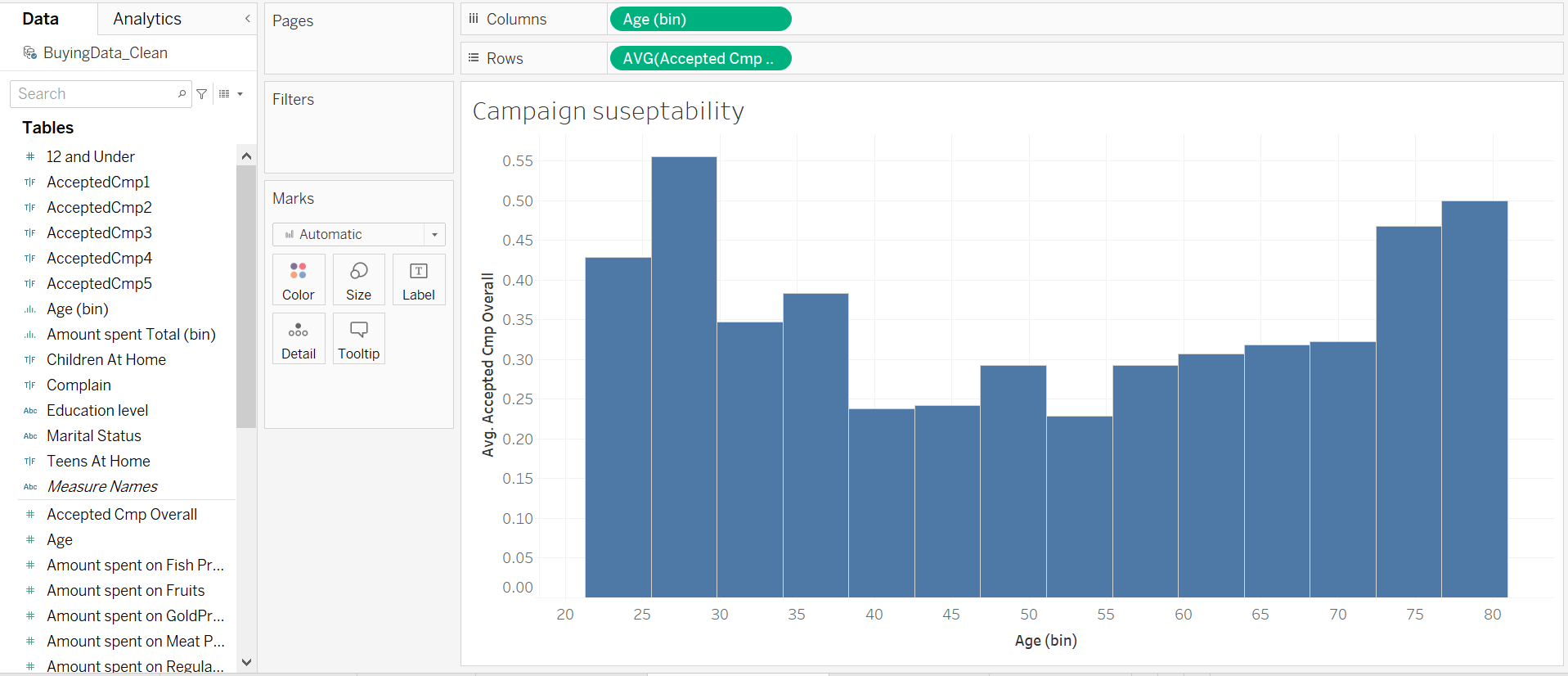Open the Size marks card
The width and height of the screenshot is (1568, 676).
point(358,280)
